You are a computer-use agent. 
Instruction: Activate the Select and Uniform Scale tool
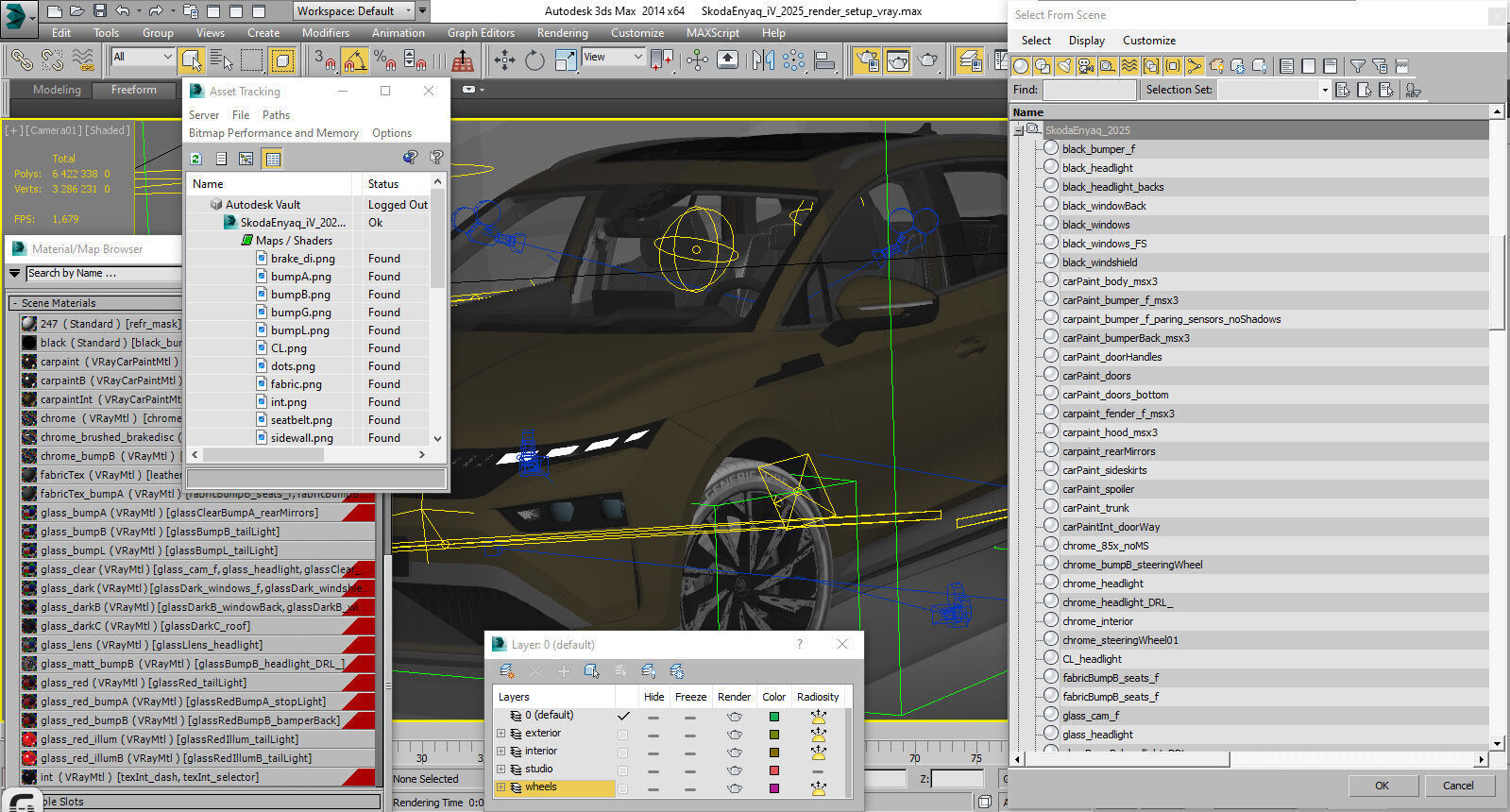566,60
